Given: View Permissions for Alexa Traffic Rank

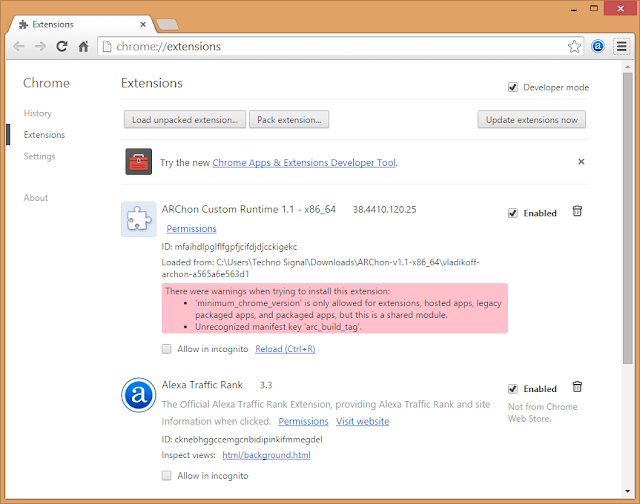Looking at the screenshot, I should pos(303,421).
